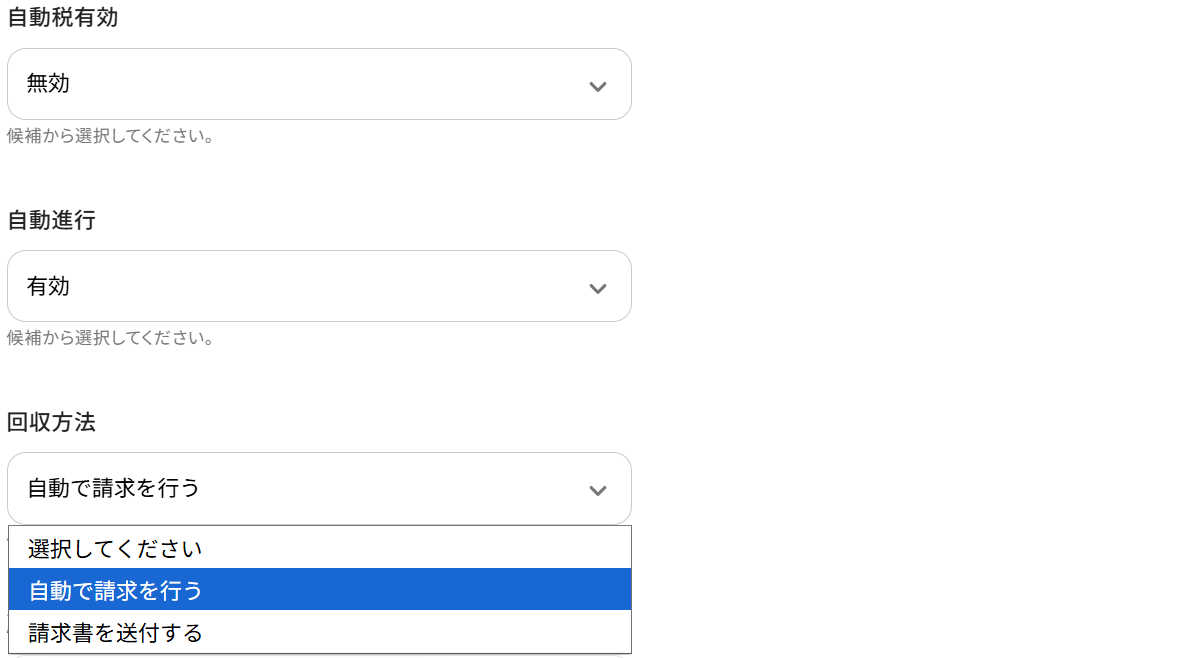Choose the highlighted 自動で請求を行う list option
This screenshot has height=658, width=1203.
(x=115, y=590)
